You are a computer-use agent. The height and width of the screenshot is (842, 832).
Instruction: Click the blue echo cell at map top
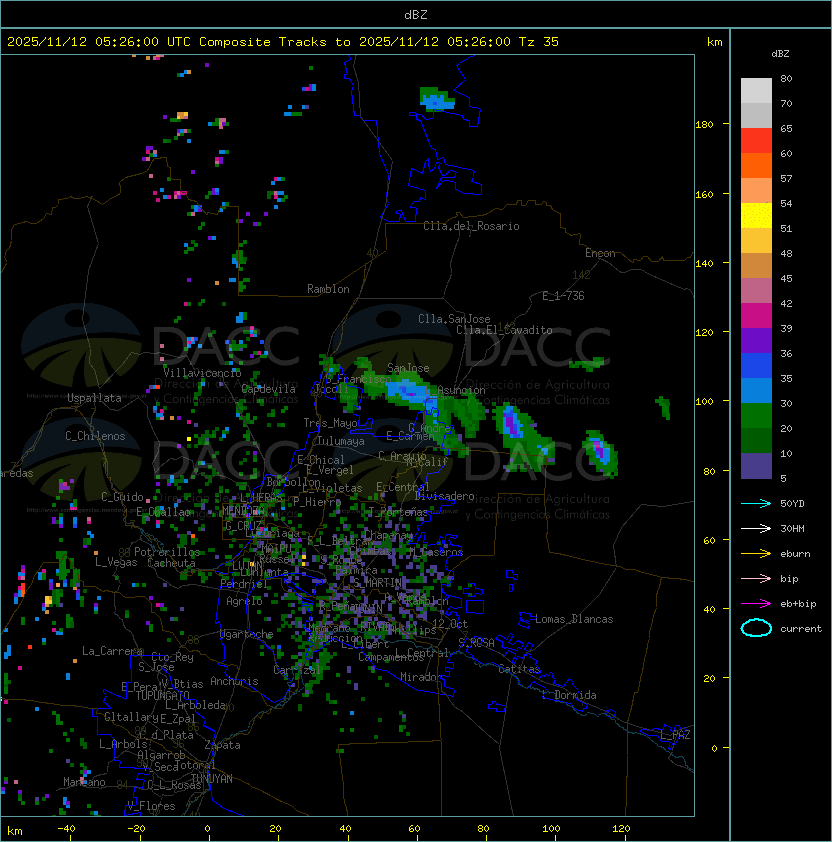438,101
